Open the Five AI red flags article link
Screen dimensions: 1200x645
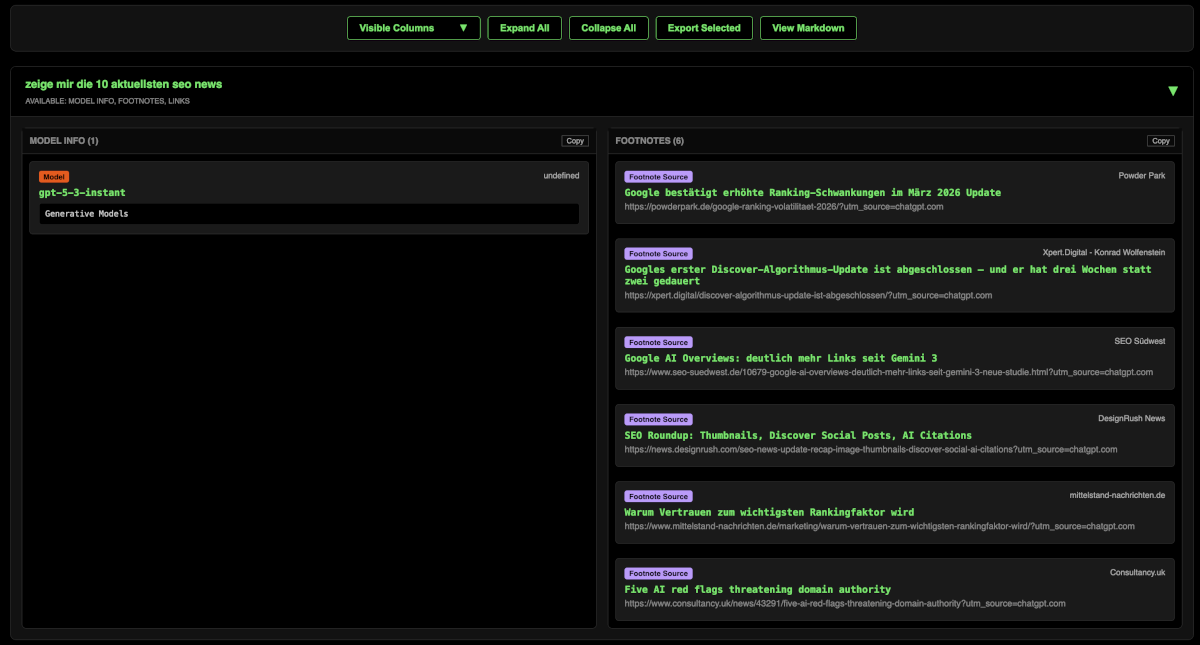point(757,589)
